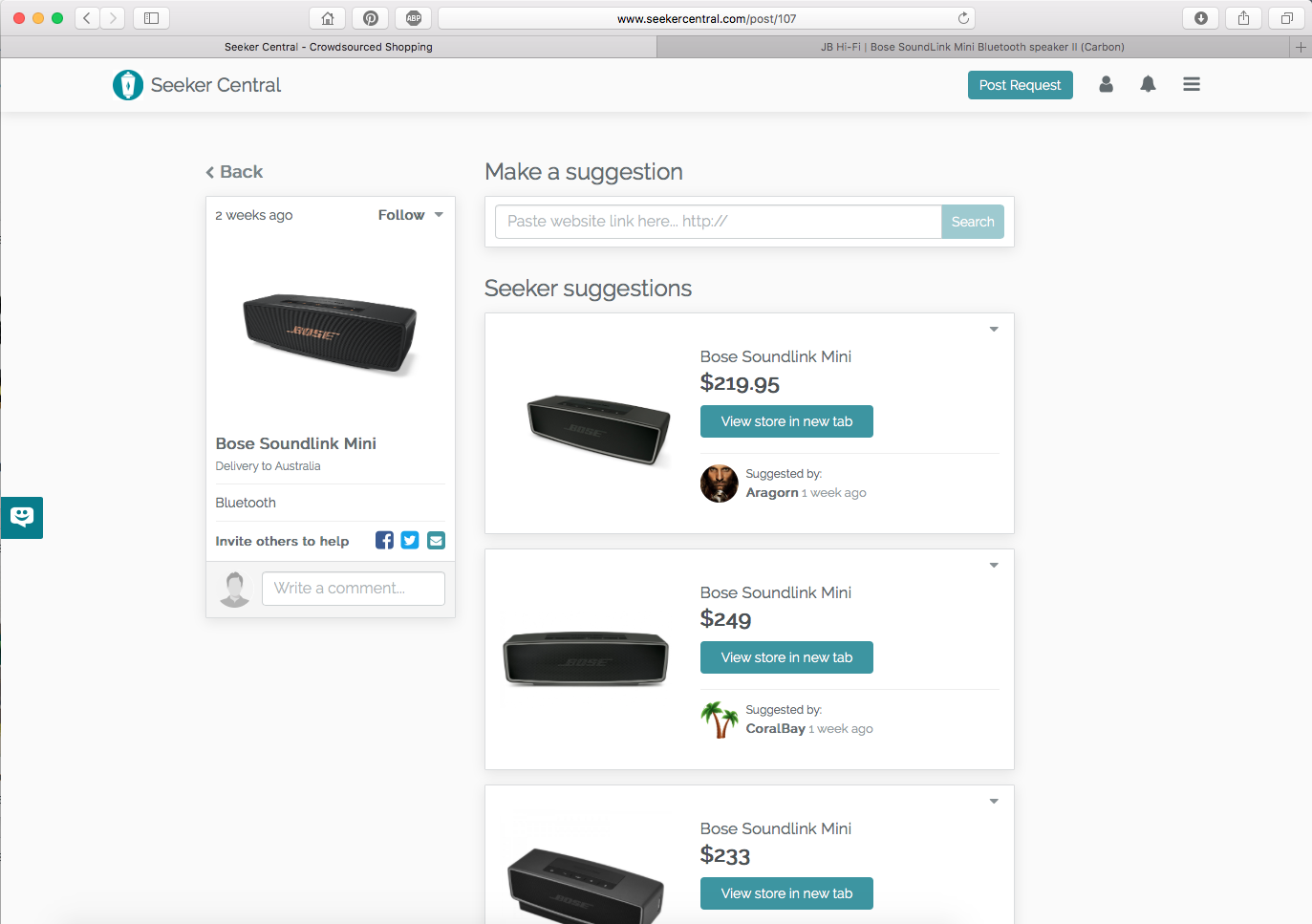
Task: Click the commenter avatar placeholder
Action: [234, 589]
